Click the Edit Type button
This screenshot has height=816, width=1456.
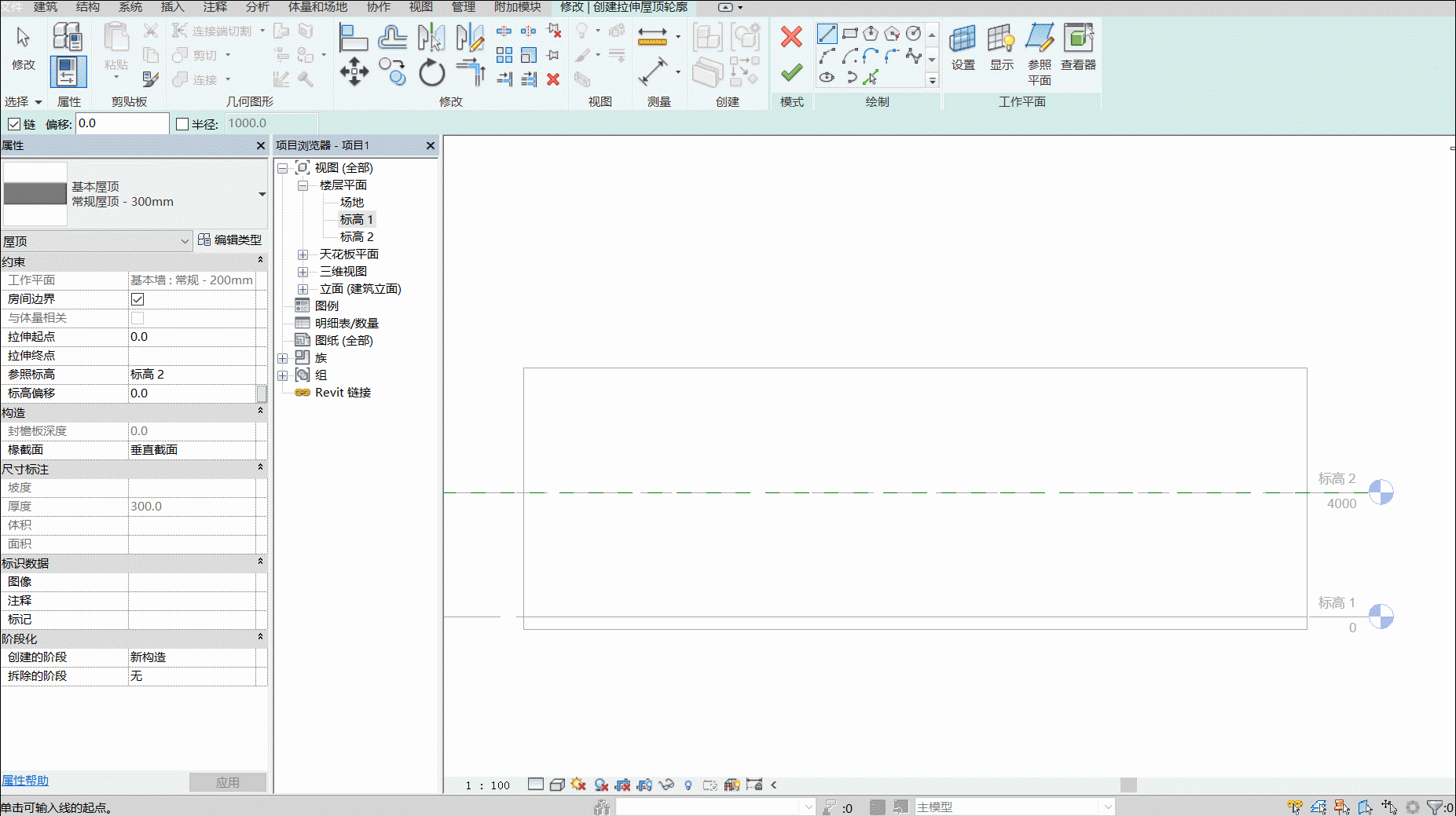point(230,240)
